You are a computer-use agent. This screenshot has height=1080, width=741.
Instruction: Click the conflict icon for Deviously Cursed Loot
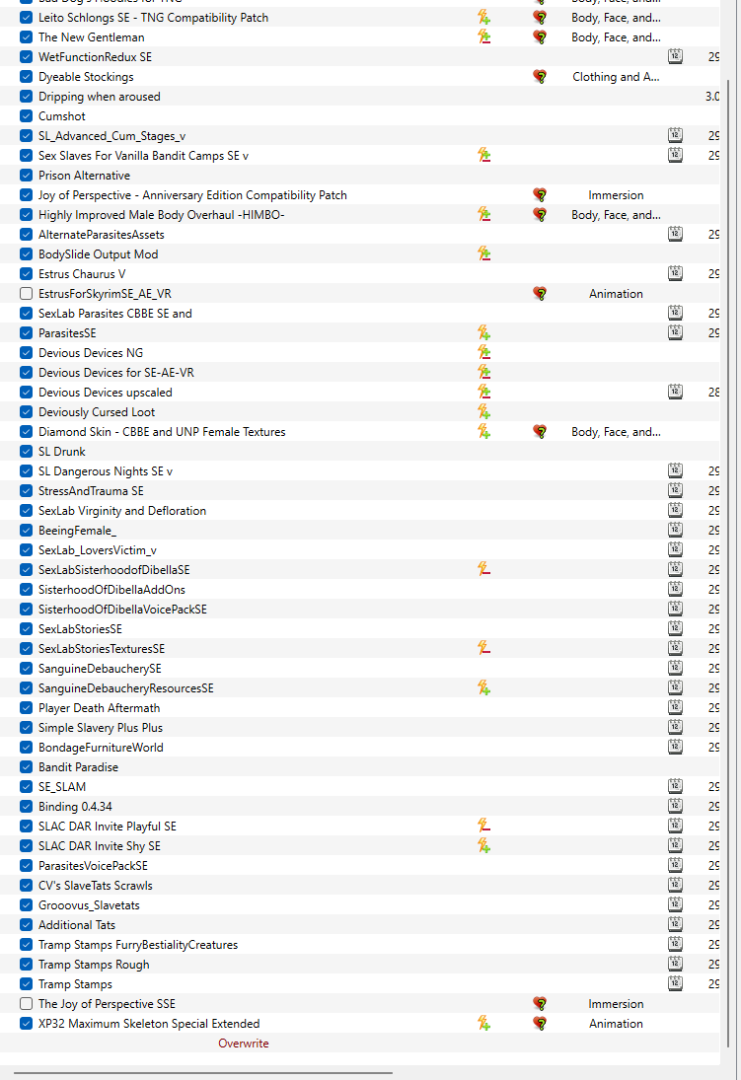click(x=484, y=412)
